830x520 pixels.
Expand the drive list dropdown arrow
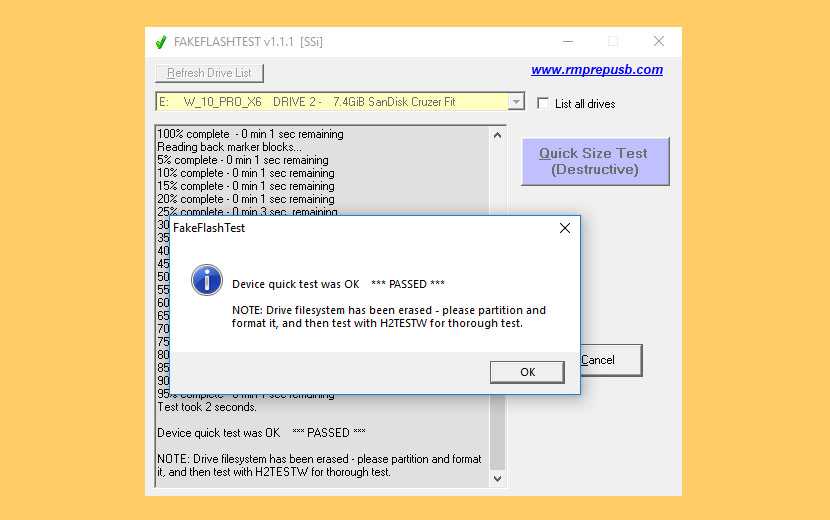tap(516, 102)
